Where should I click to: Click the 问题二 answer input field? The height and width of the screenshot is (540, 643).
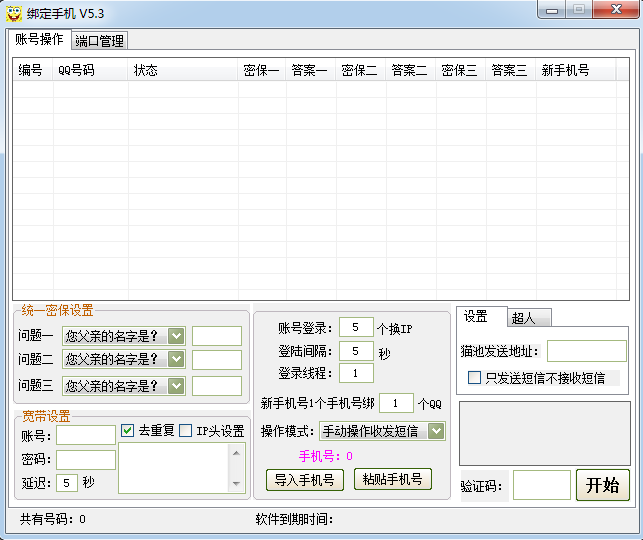tap(217, 360)
